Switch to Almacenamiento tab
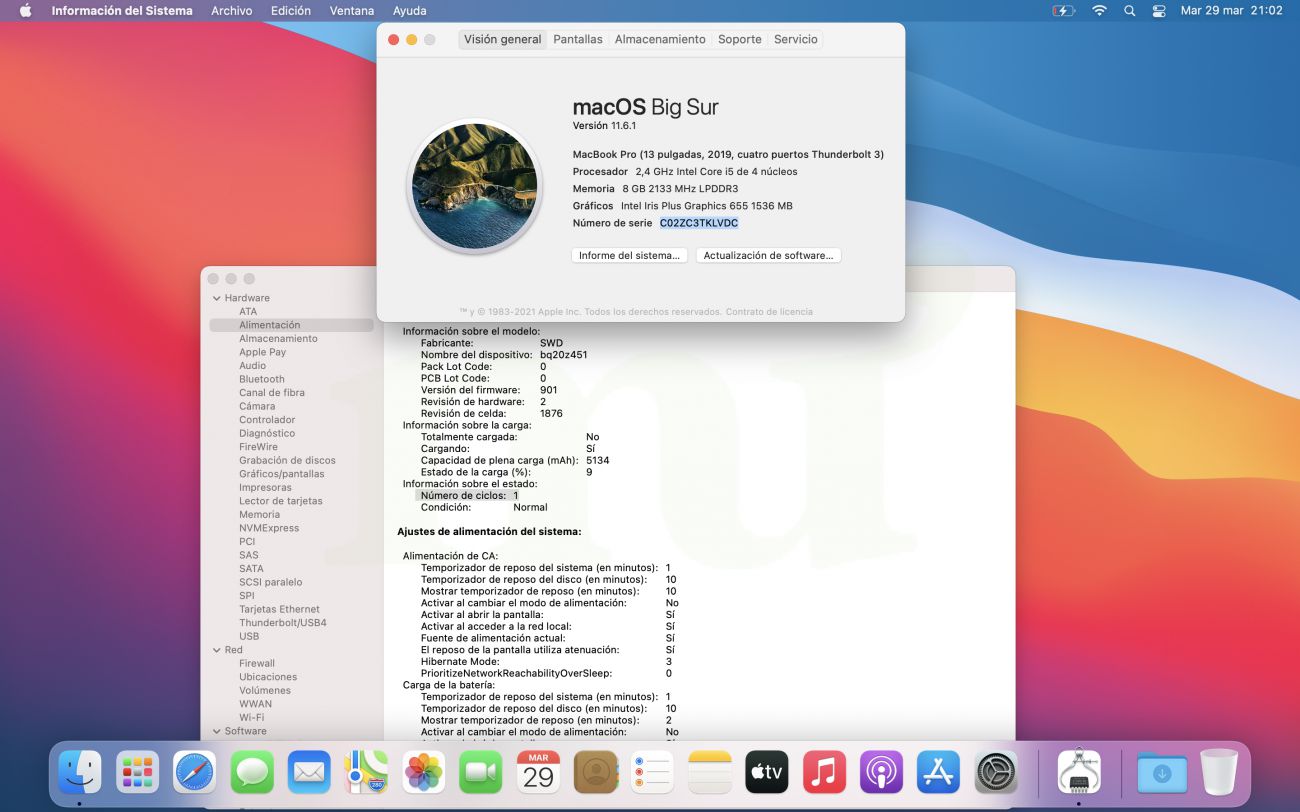 point(660,39)
